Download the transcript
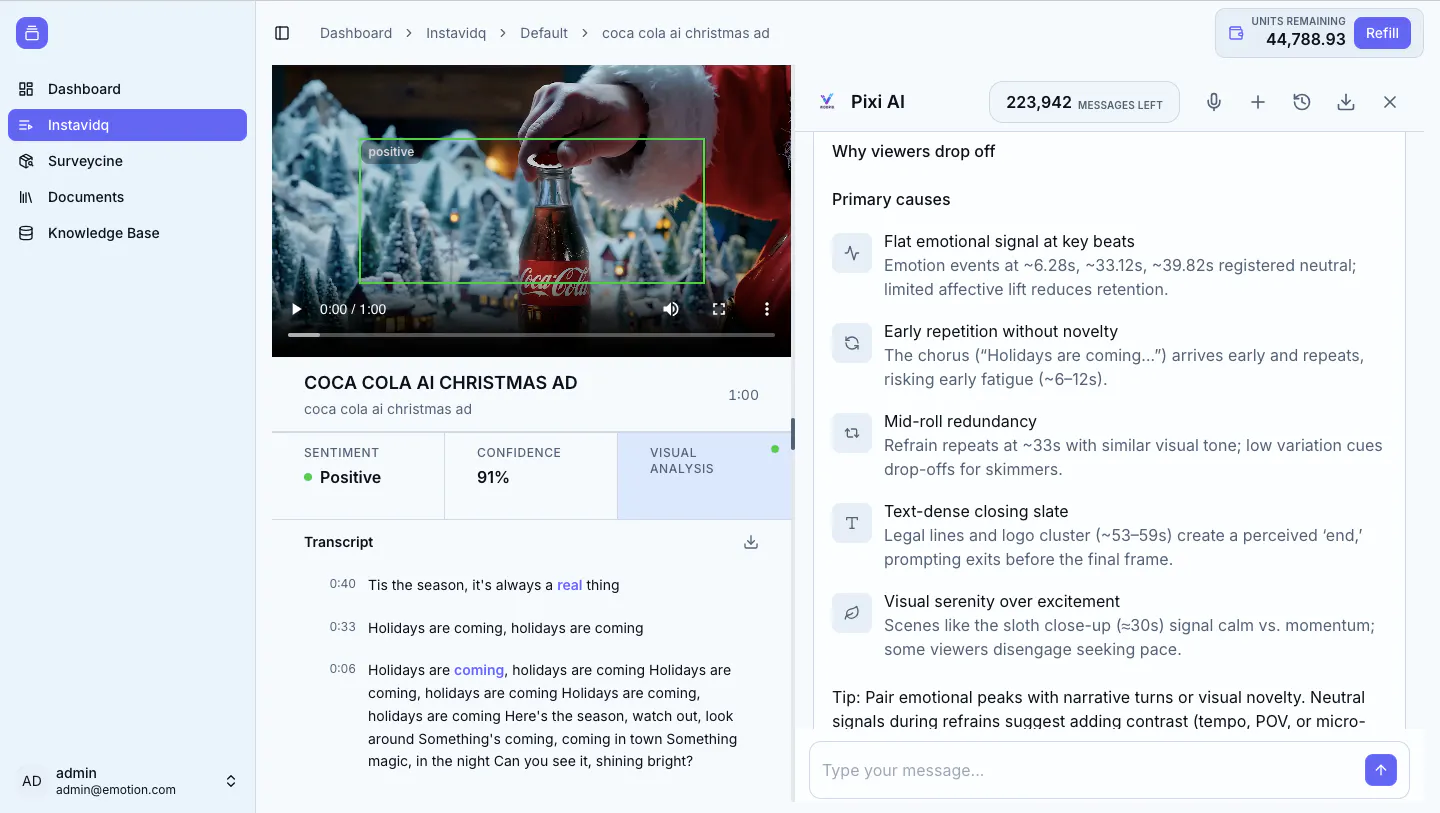Screen dimensions: 1440x813 coord(751,542)
